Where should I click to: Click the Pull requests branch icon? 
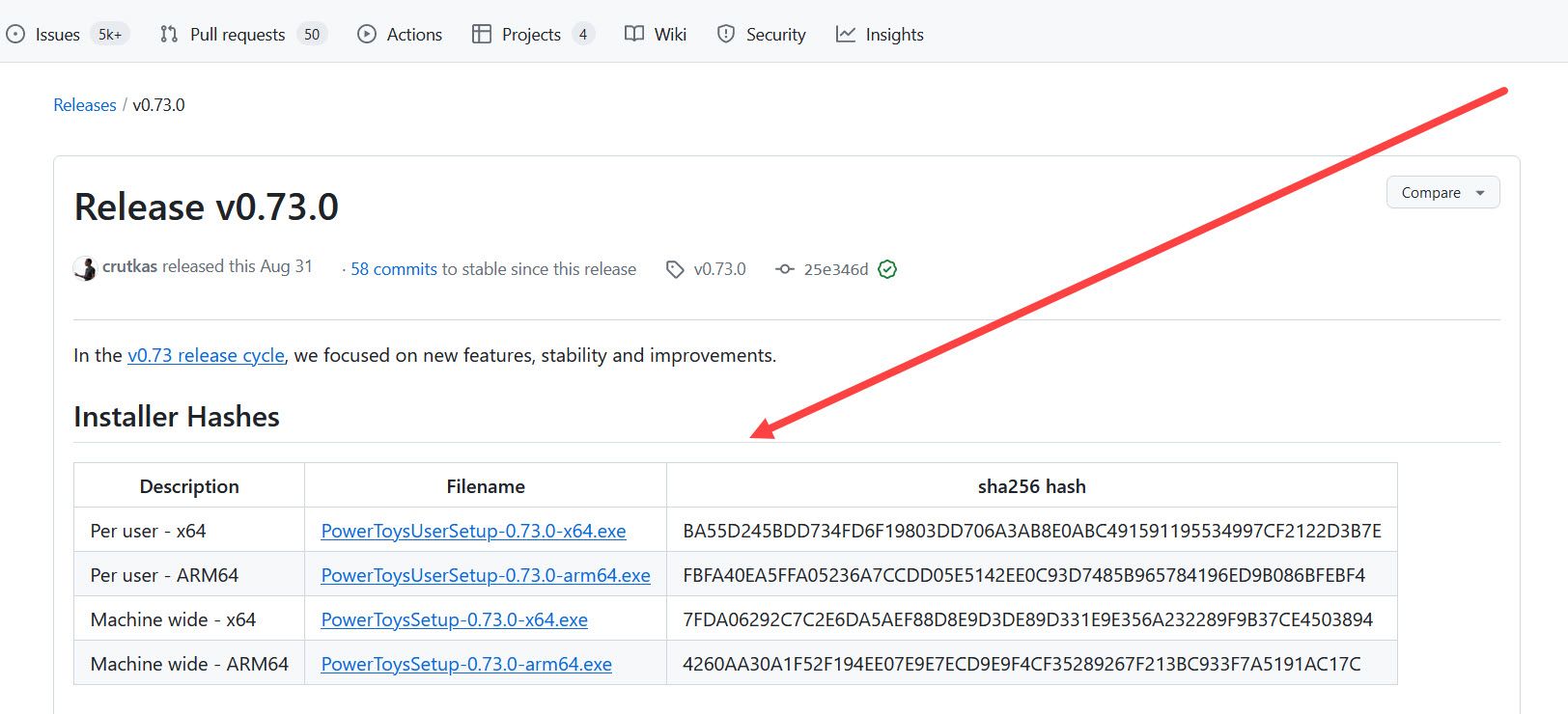coord(169,35)
